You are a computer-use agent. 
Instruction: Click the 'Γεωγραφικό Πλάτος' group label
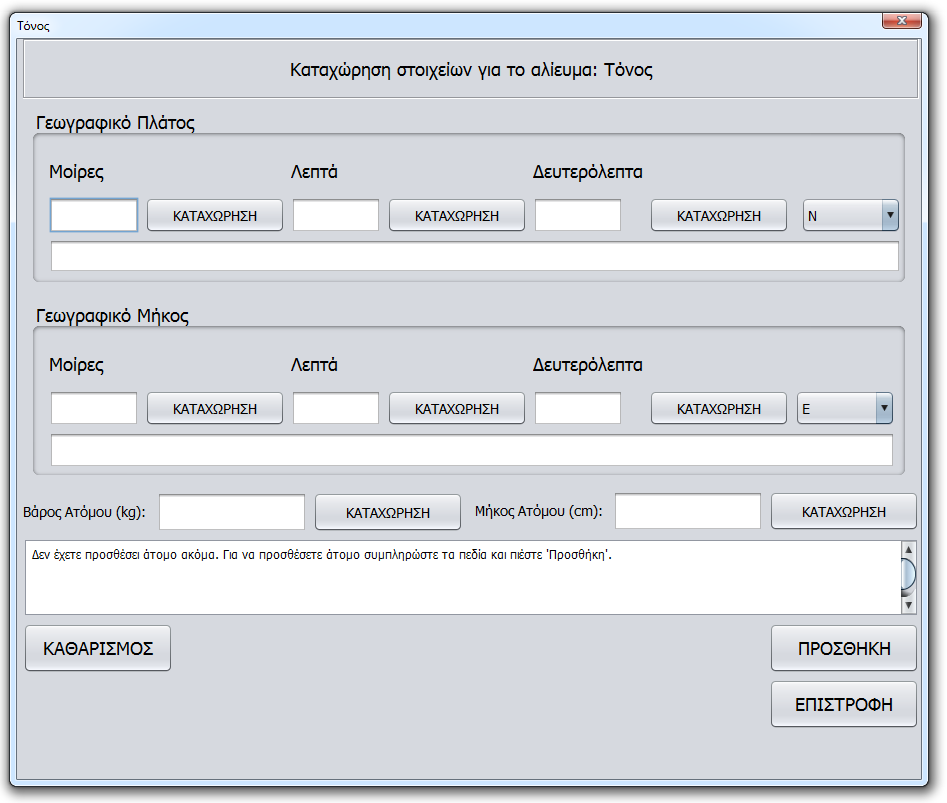pyautogui.click(x=115, y=123)
